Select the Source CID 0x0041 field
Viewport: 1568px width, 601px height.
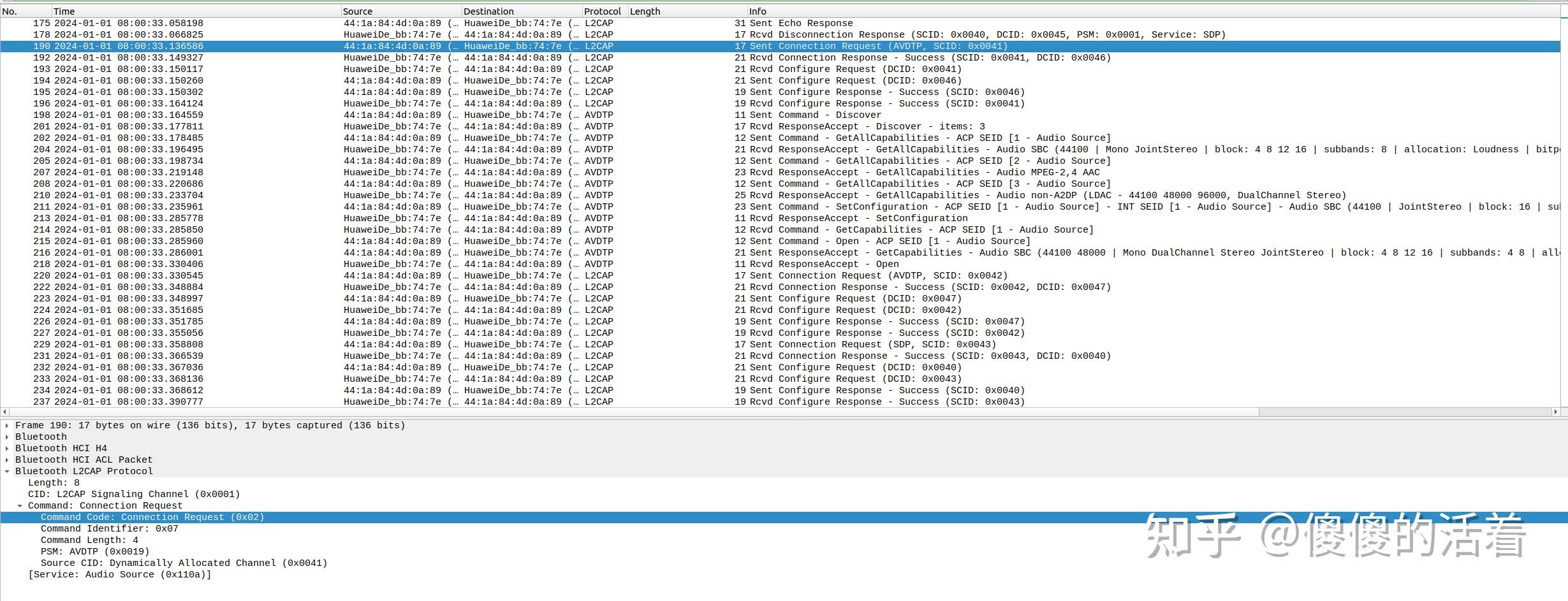pos(184,563)
